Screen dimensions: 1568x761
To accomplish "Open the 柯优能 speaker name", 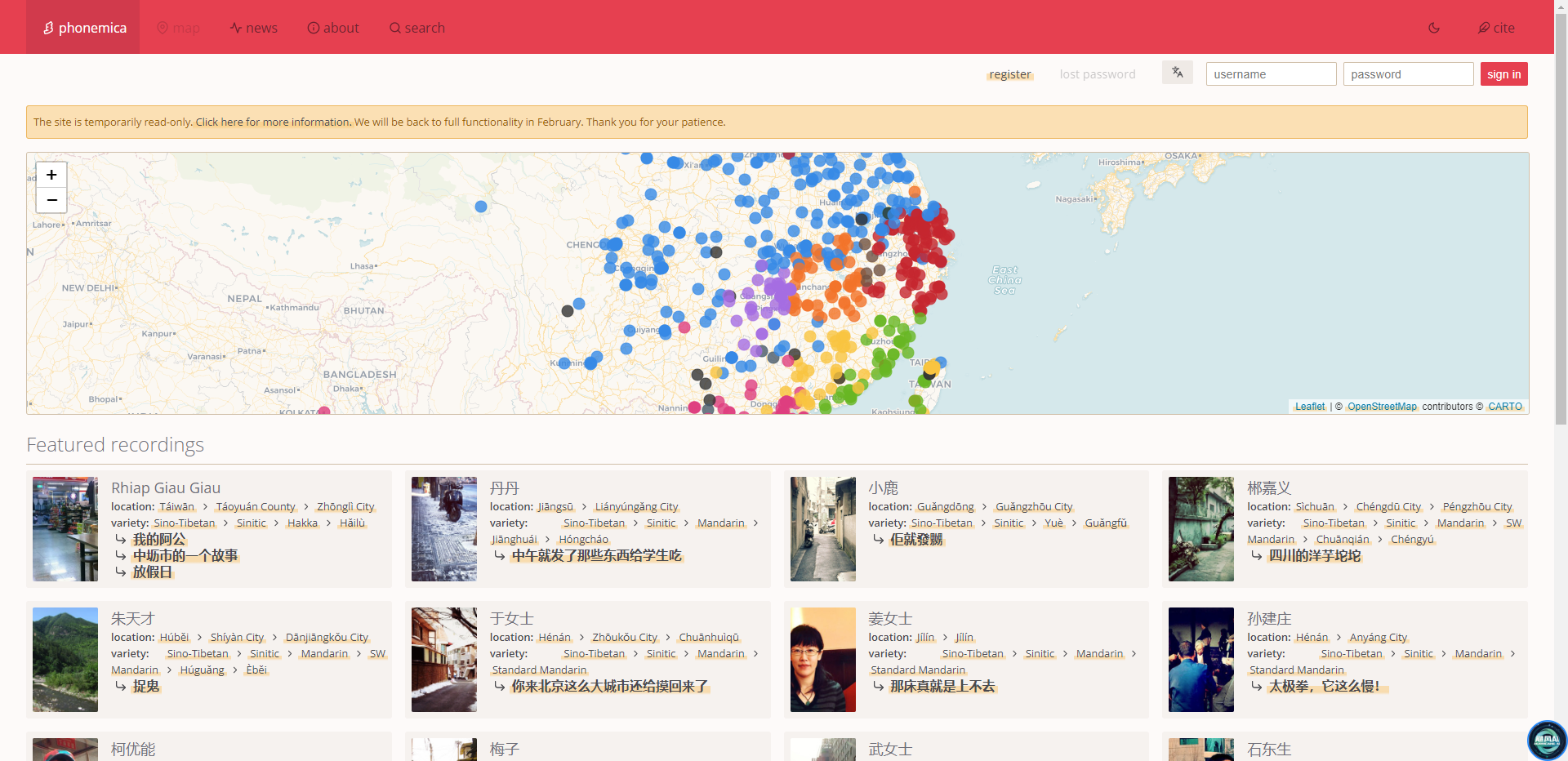I will click(x=133, y=750).
